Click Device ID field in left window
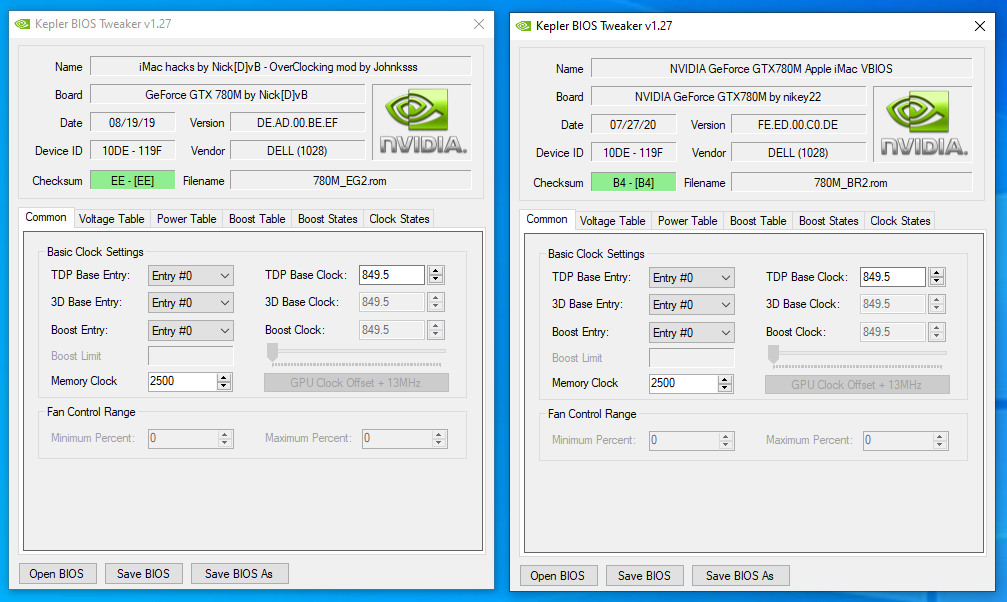The width and height of the screenshot is (1007, 602). click(132, 150)
